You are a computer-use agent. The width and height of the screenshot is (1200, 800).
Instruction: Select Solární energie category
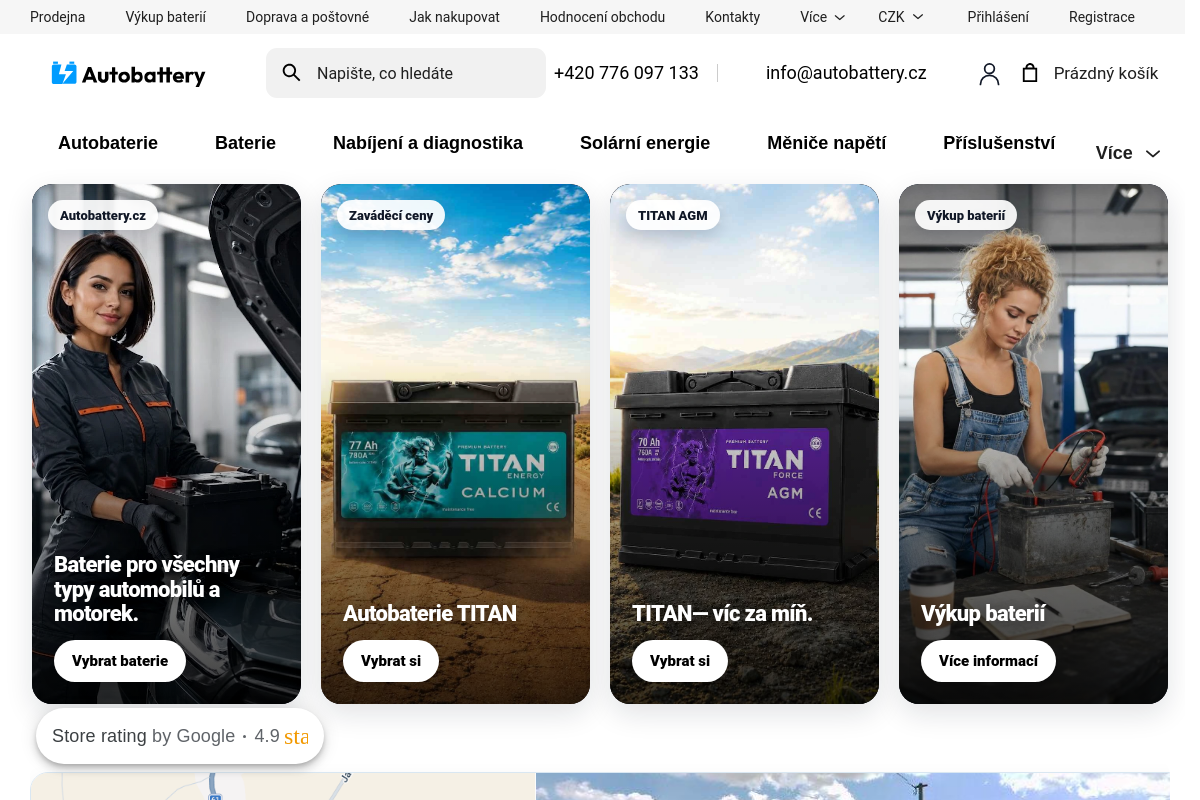point(645,143)
